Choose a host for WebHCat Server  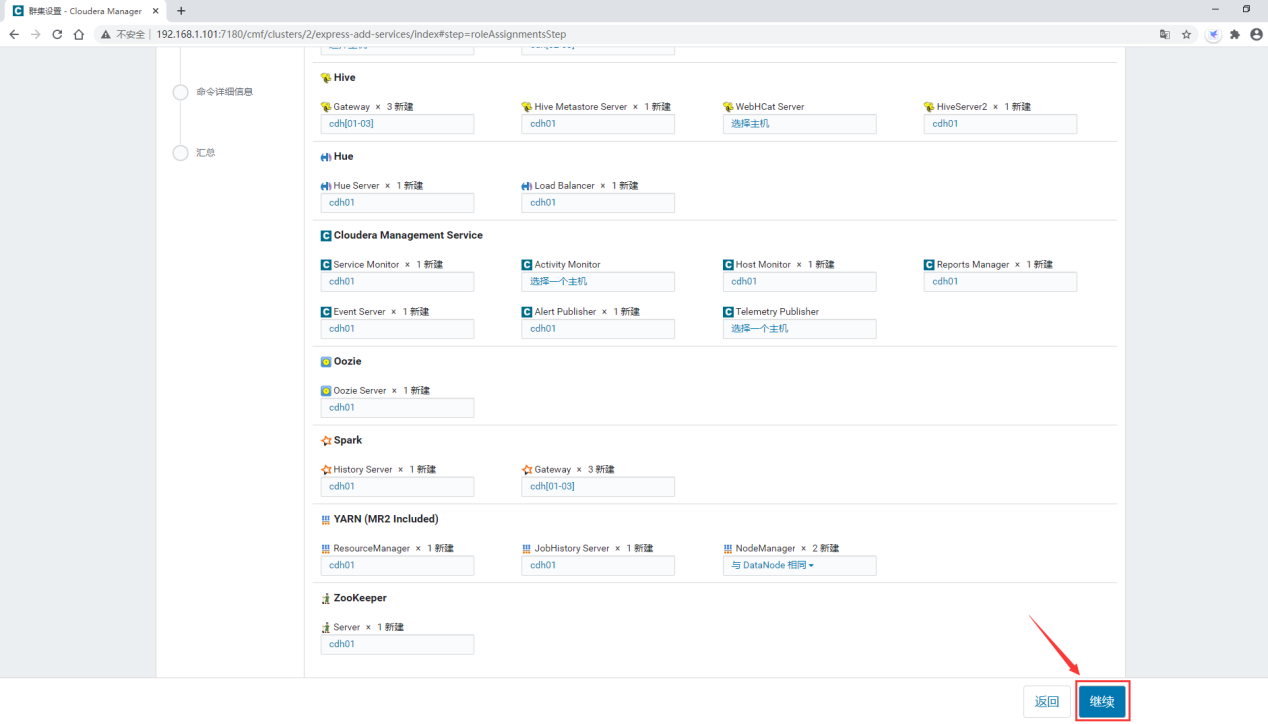pos(799,124)
